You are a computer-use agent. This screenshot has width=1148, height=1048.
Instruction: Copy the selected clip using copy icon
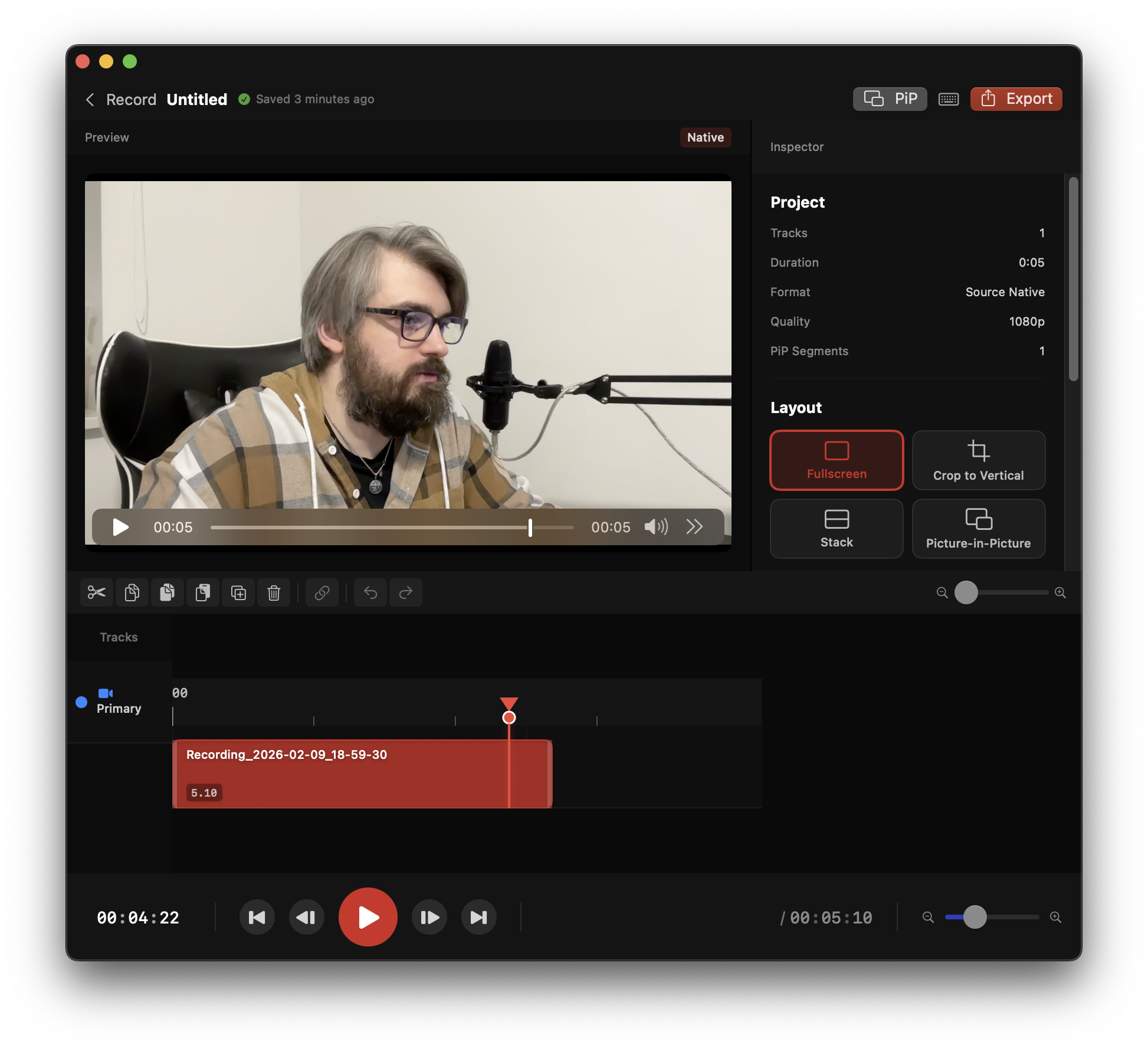132,592
